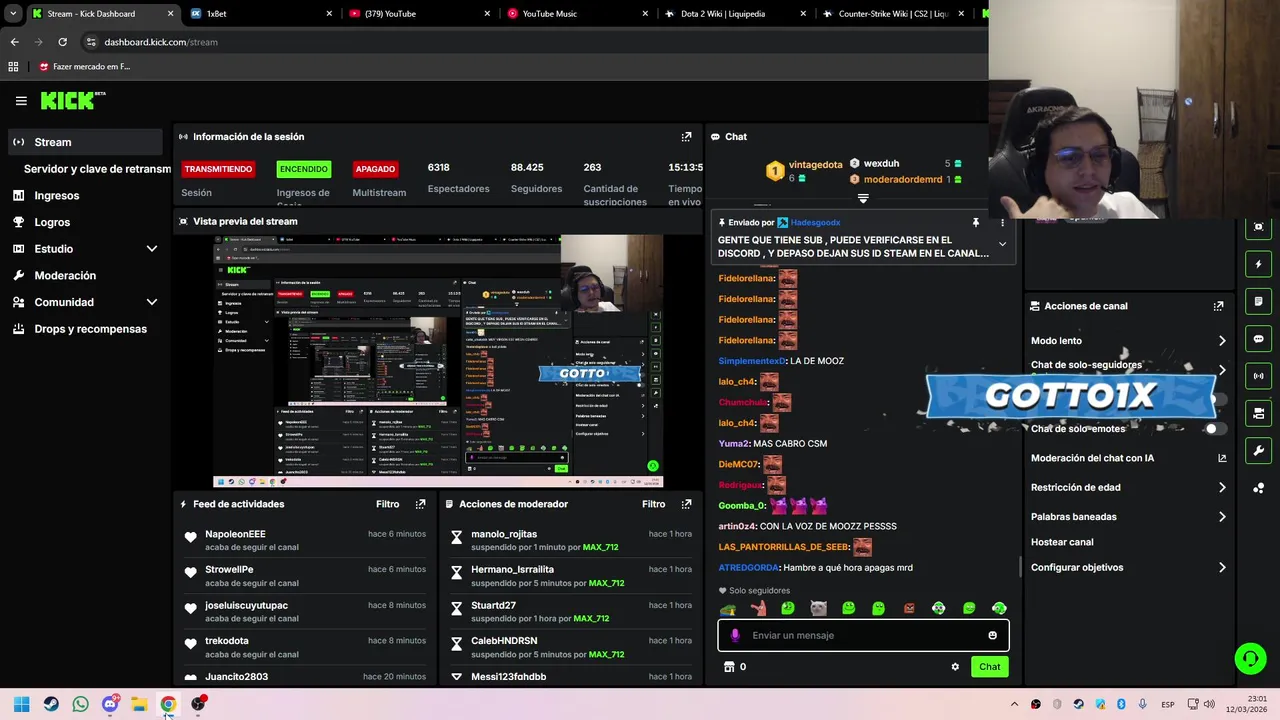Open WhatsApp from the taskbar
1280x720 pixels.
tap(80, 704)
